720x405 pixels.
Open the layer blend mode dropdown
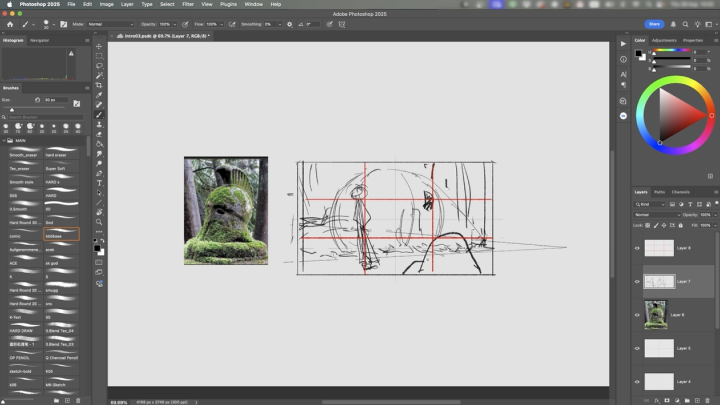point(656,214)
